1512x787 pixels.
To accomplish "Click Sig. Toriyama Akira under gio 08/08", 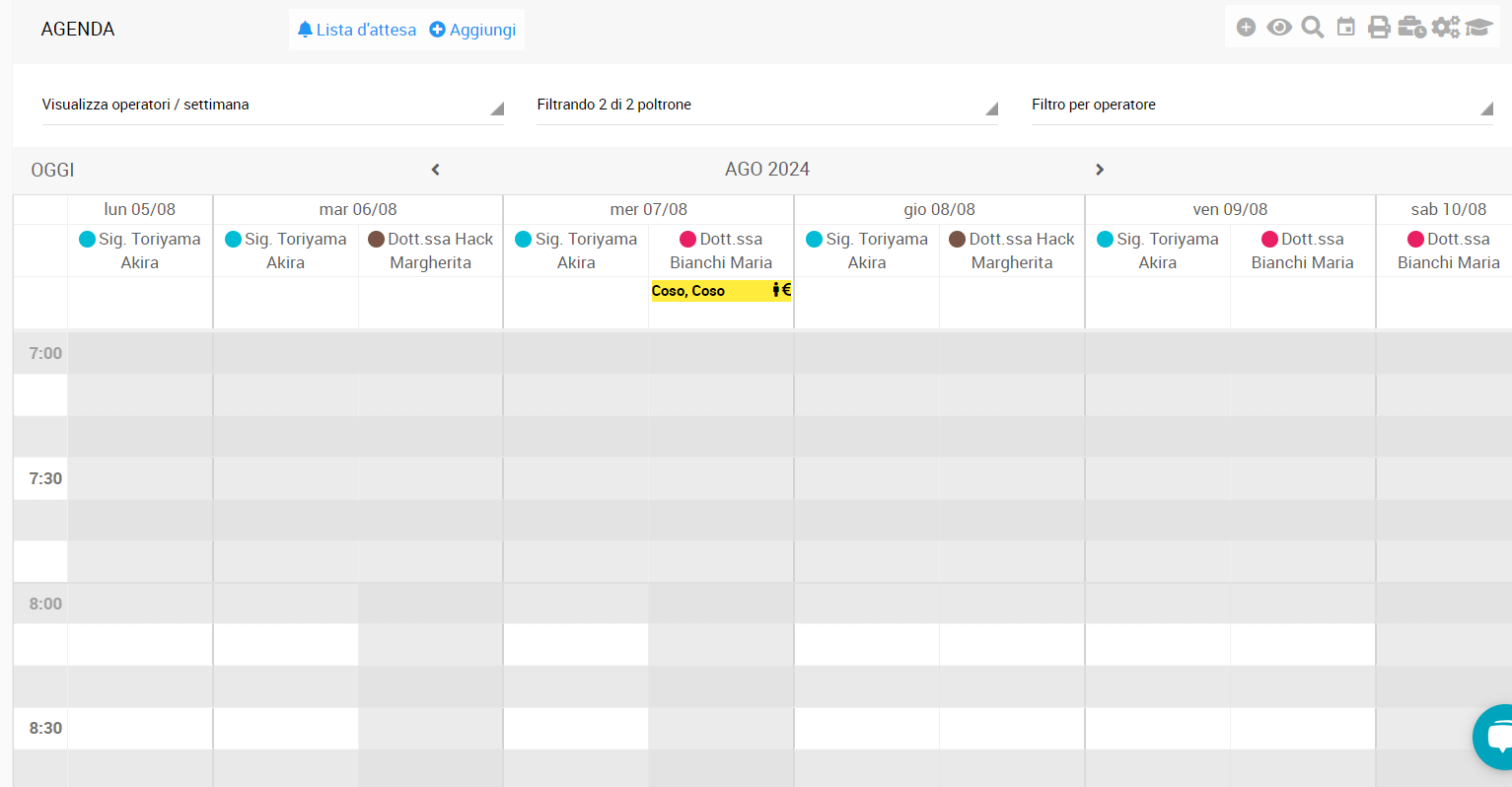I will click(x=867, y=250).
